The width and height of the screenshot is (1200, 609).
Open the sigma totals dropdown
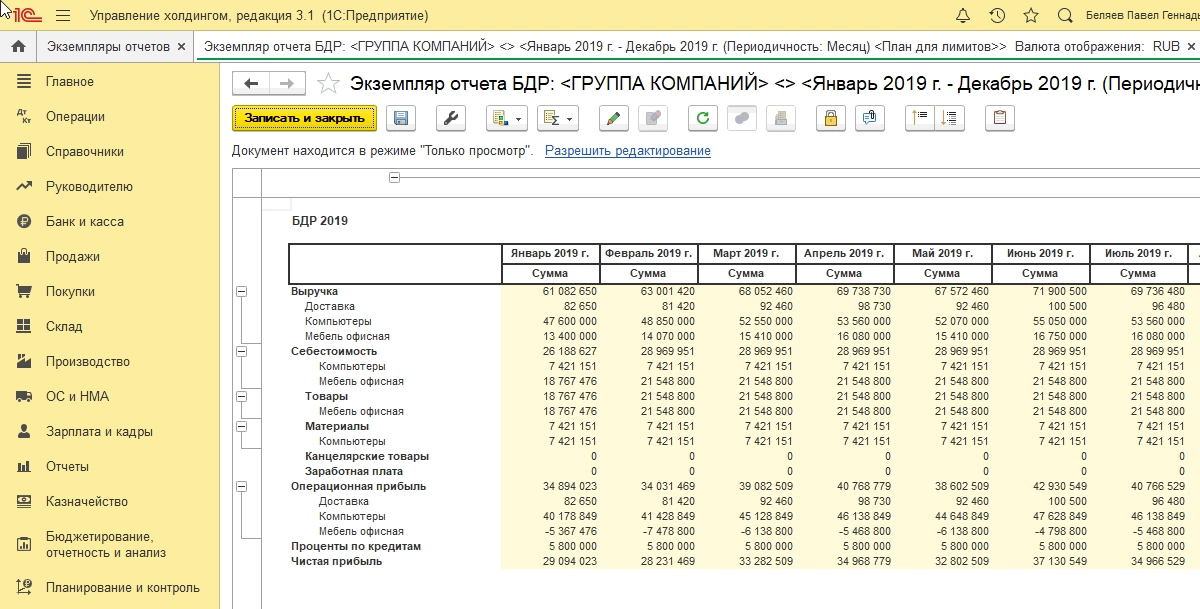pos(557,118)
